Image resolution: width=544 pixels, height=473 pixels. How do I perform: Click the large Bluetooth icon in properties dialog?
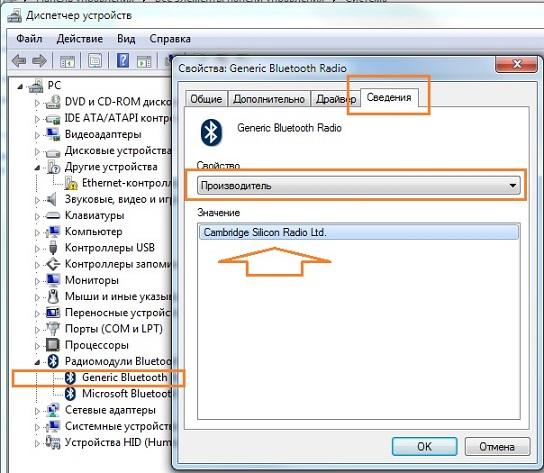click(x=211, y=132)
